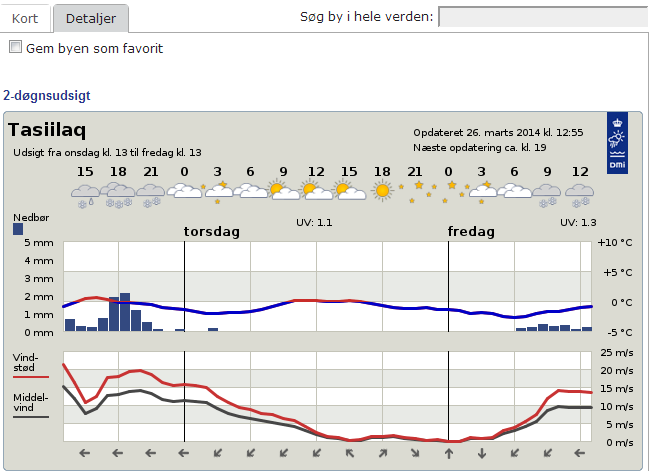Click the fredag 9 snow cloud icon
This screenshot has height=471, width=649.
pyautogui.click(x=547, y=195)
